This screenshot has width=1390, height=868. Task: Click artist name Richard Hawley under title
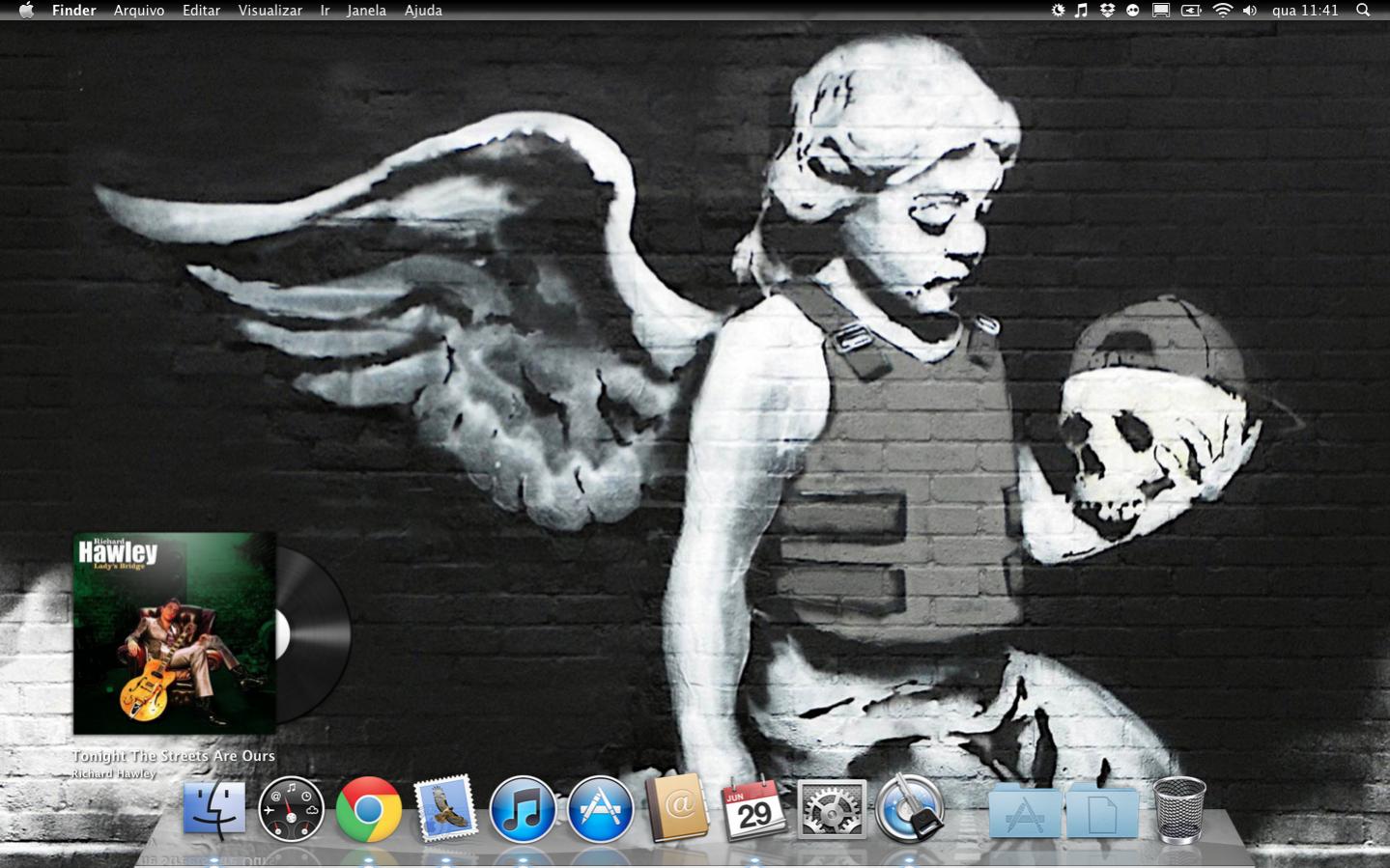point(114,773)
